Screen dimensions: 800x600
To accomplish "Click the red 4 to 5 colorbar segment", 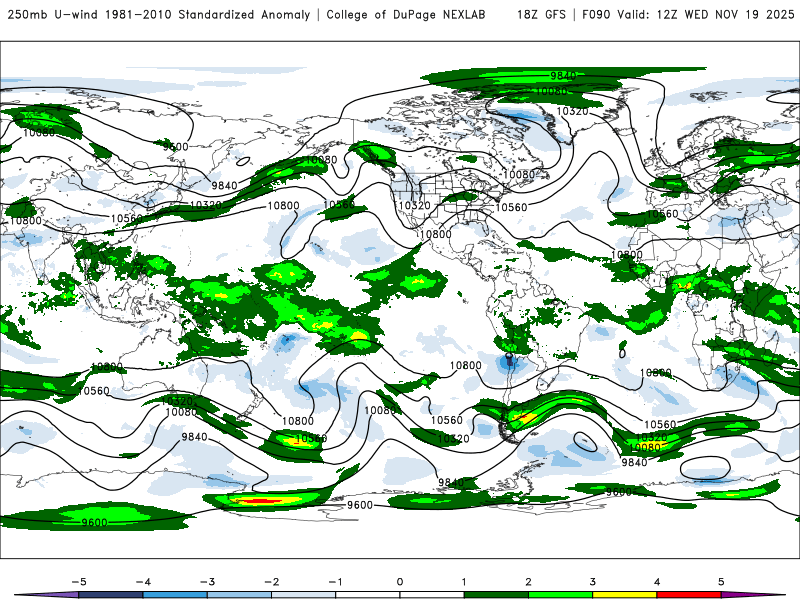I will tap(688, 595).
